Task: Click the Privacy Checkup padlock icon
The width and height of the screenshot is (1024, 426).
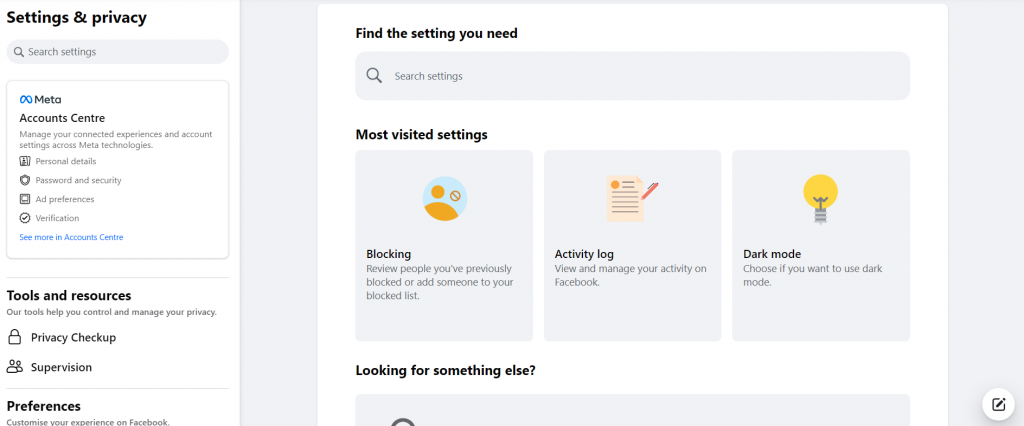Action: point(15,337)
